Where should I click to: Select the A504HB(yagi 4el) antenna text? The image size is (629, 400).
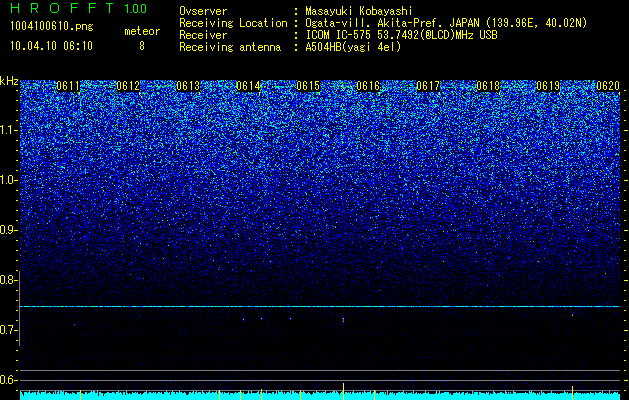click(353, 47)
